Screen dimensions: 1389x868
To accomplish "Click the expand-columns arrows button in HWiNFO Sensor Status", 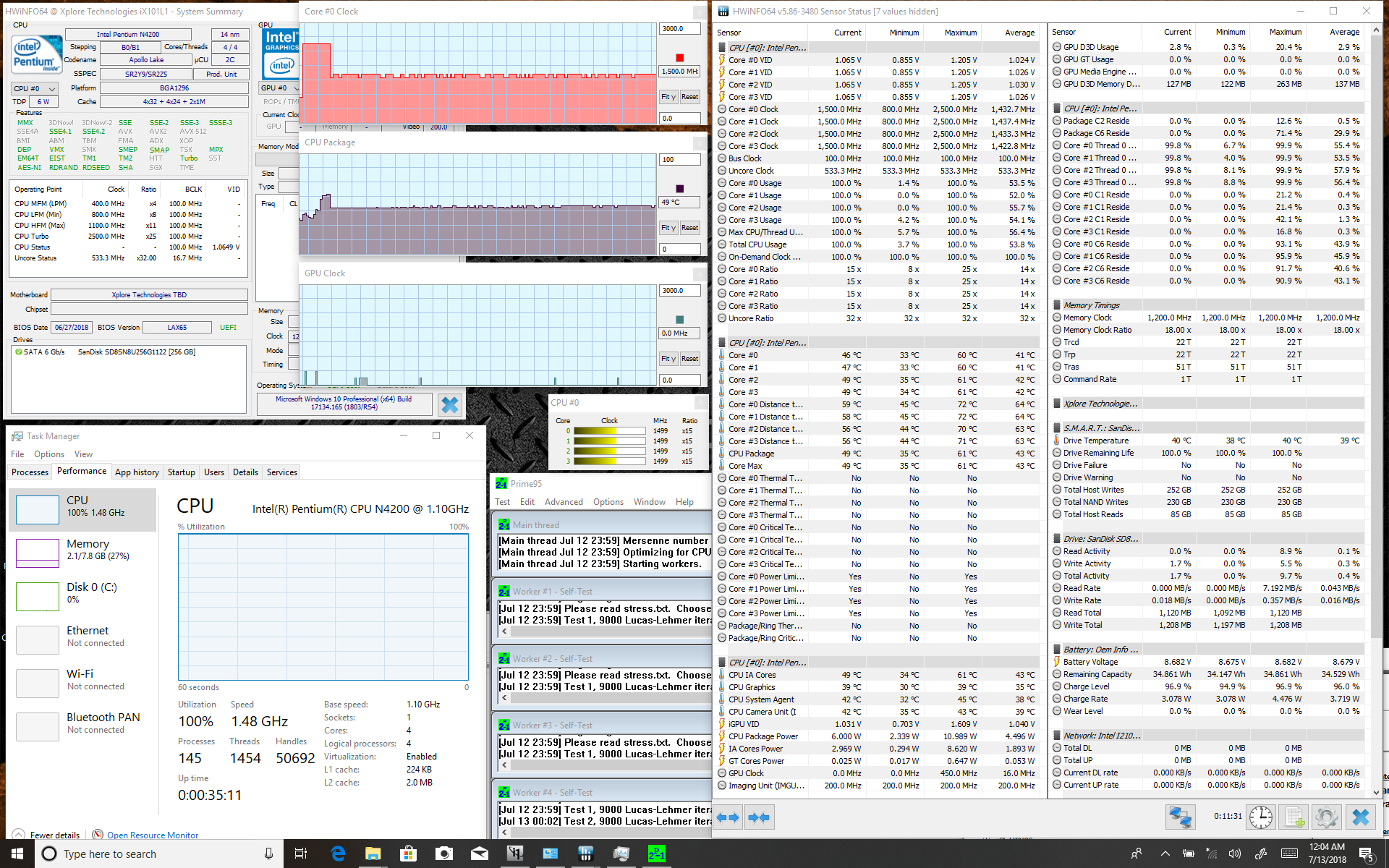I will pyautogui.click(x=728, y=817).
